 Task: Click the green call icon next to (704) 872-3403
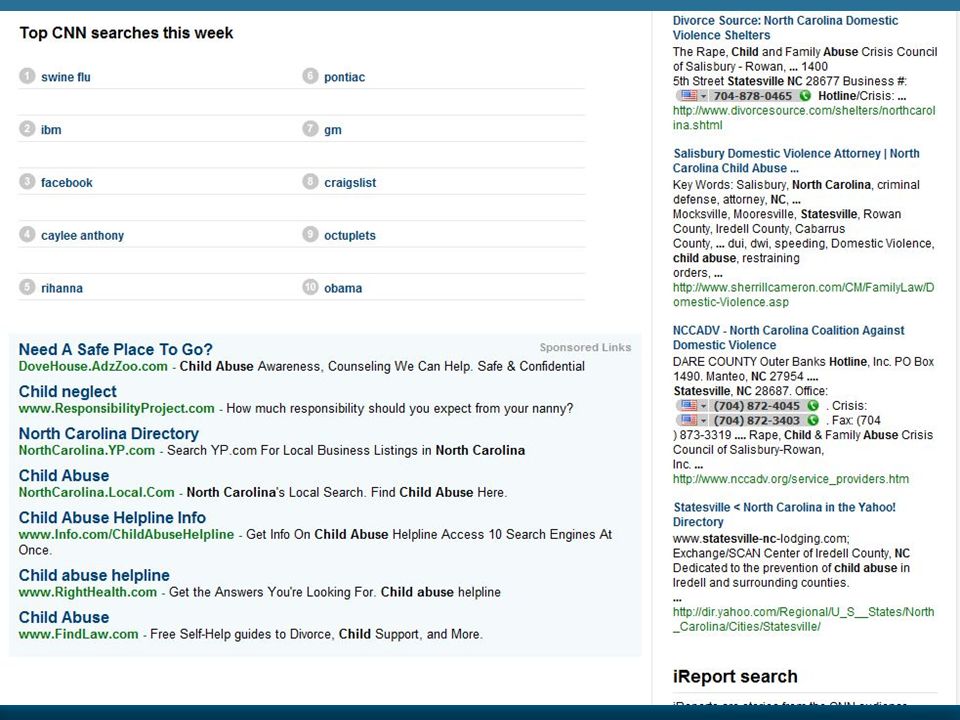tap(813, 420)
